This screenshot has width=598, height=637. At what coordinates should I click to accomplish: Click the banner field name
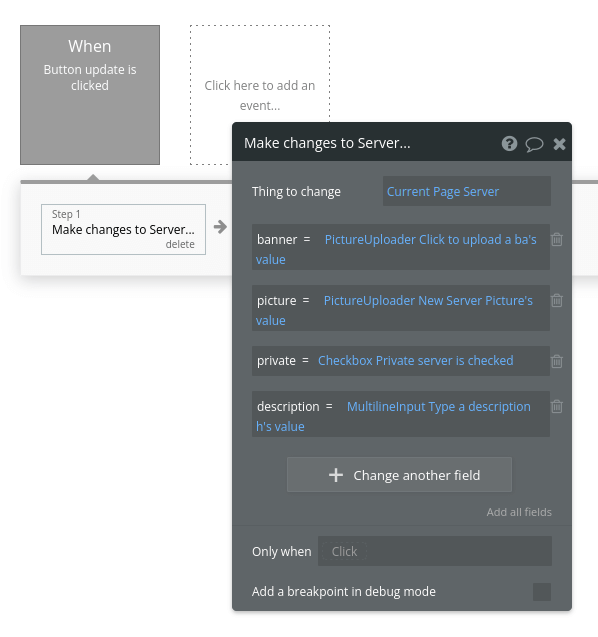(277, 239)
